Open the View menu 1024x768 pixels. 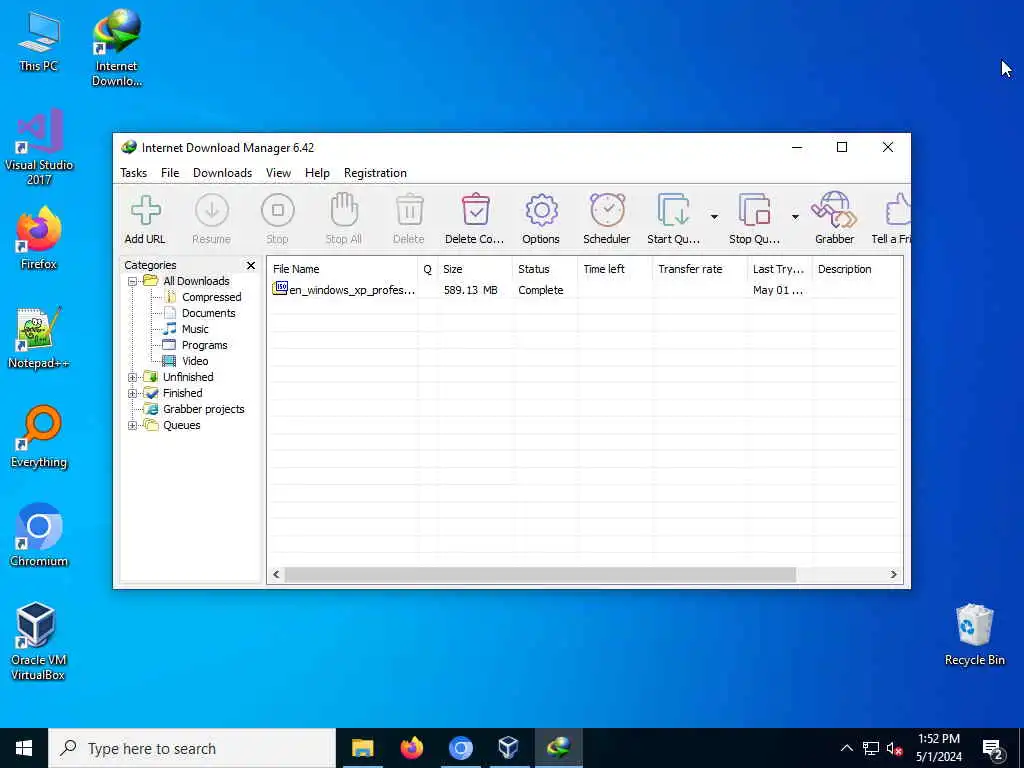point(278,173)
